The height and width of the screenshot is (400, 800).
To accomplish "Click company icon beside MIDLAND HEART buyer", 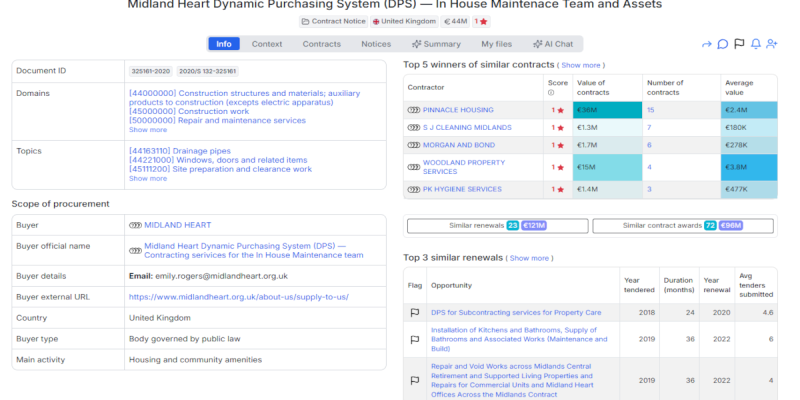I will click(x=135, y=225).
